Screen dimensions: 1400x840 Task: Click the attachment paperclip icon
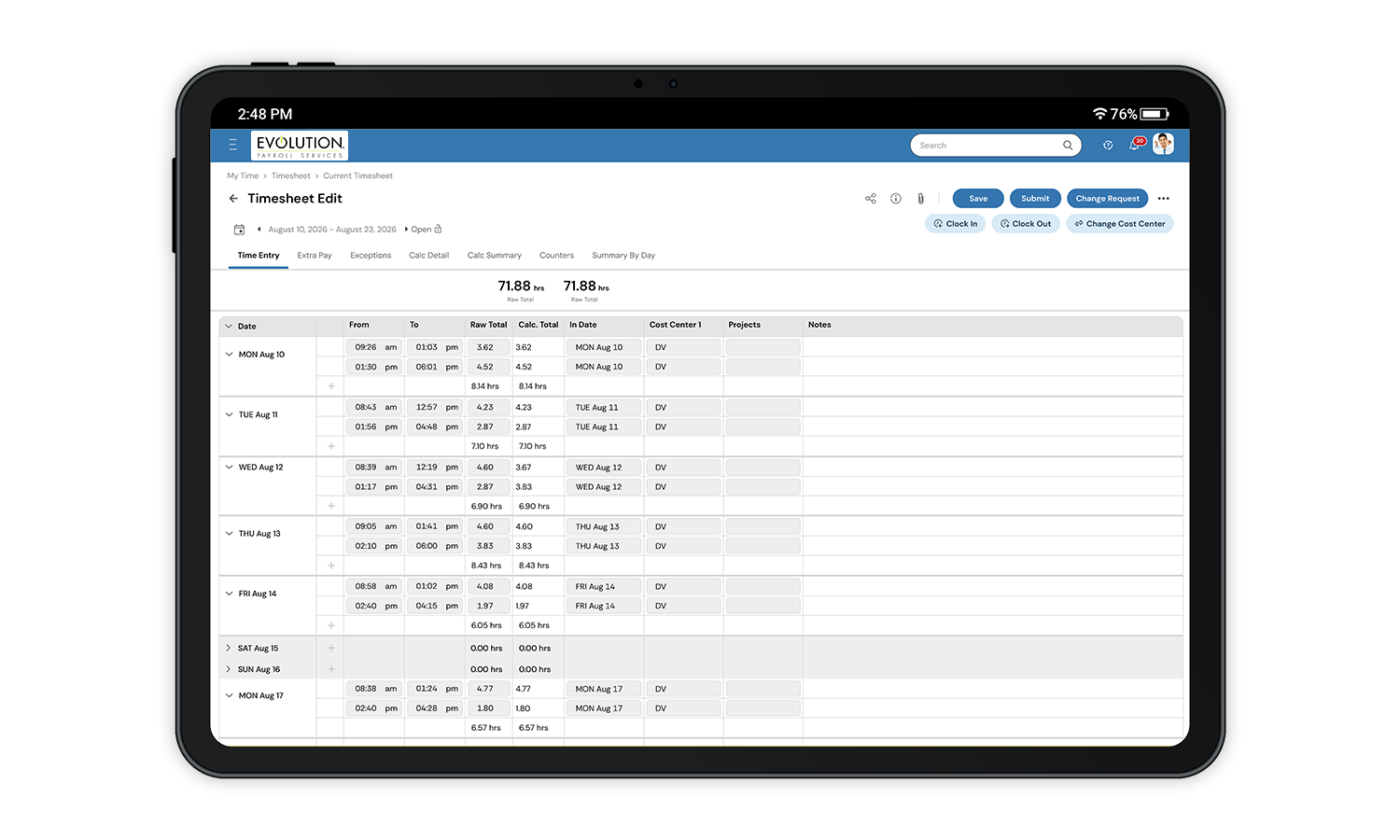(x=920, y=198)
